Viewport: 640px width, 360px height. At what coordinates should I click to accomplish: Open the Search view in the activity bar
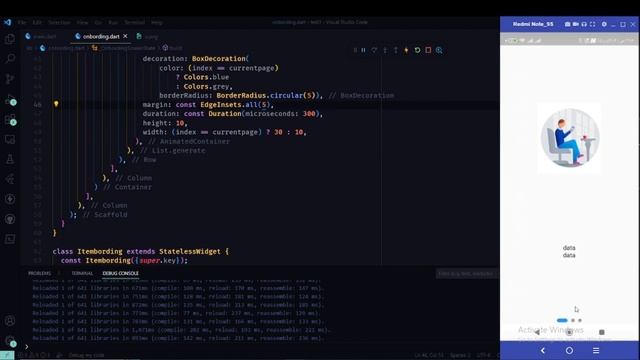(10, 58)
